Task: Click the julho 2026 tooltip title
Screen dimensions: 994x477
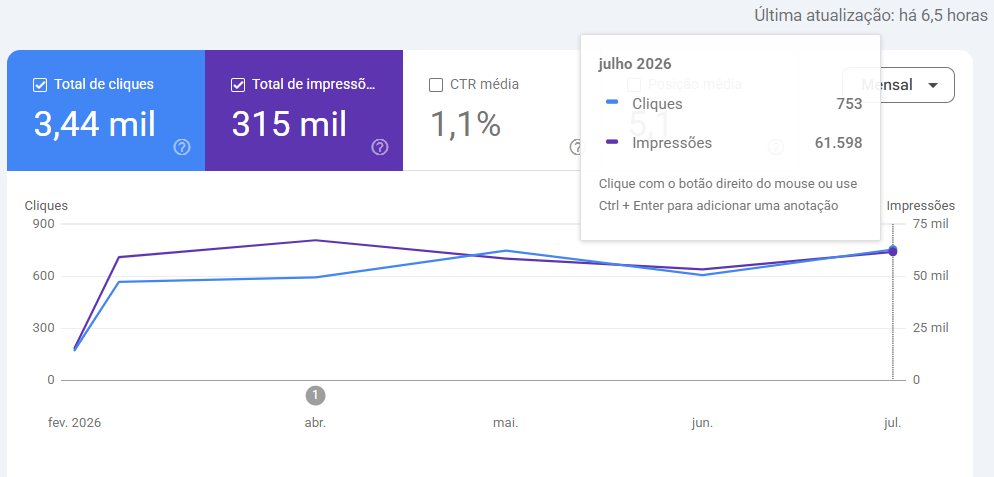Action: coord(635,64)
